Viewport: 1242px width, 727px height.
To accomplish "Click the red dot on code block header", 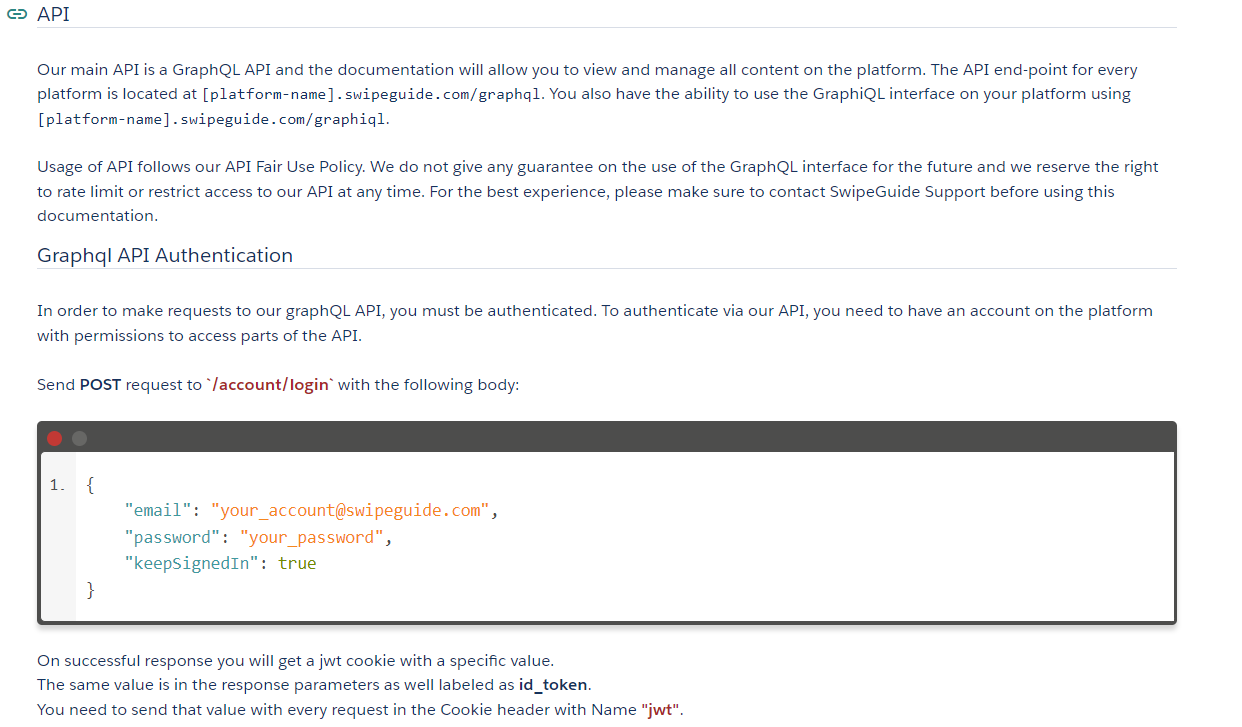I will 54,438.
